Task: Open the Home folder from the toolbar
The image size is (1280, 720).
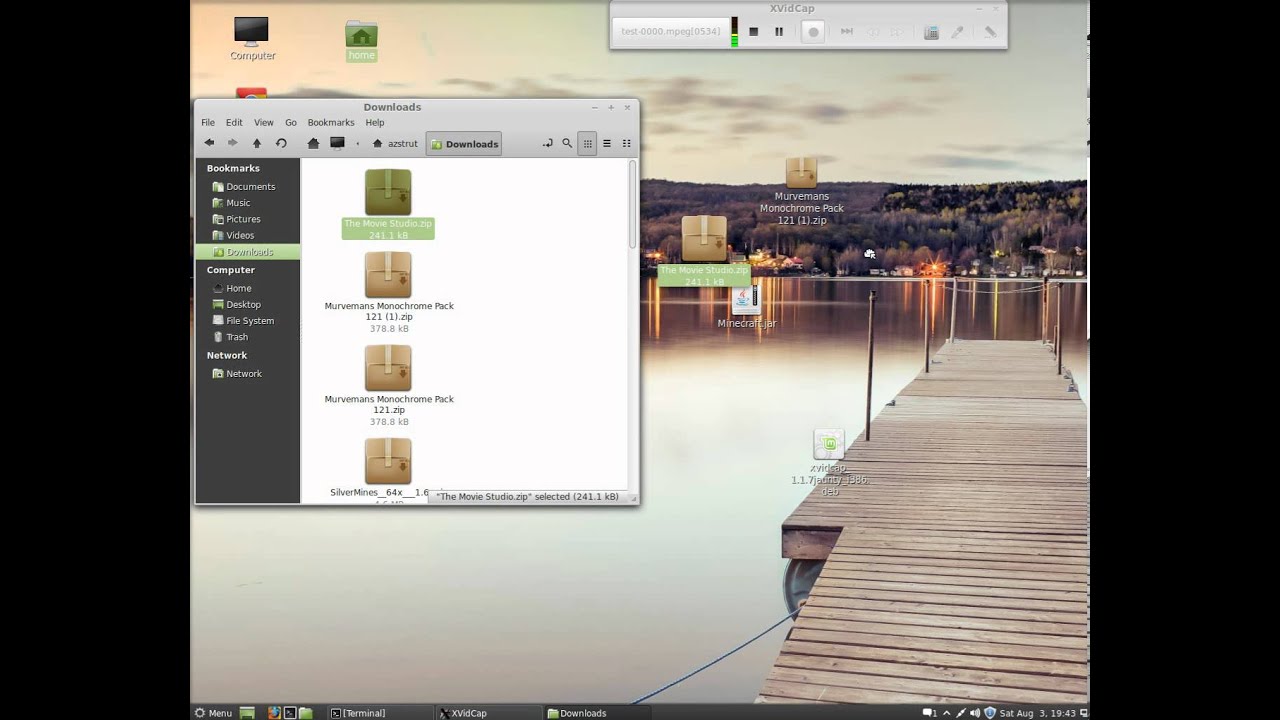Action: pos(313,143)
